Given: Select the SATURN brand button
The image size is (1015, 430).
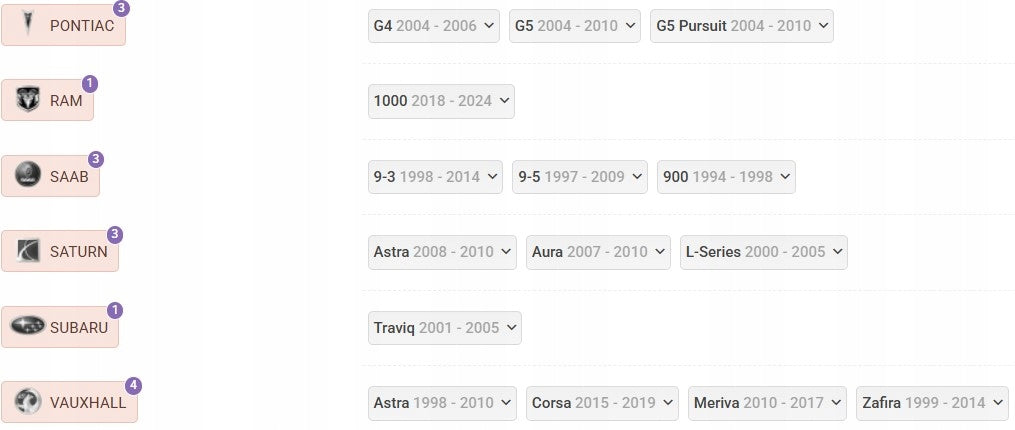Looking at the screenshot, I should 60,252.
